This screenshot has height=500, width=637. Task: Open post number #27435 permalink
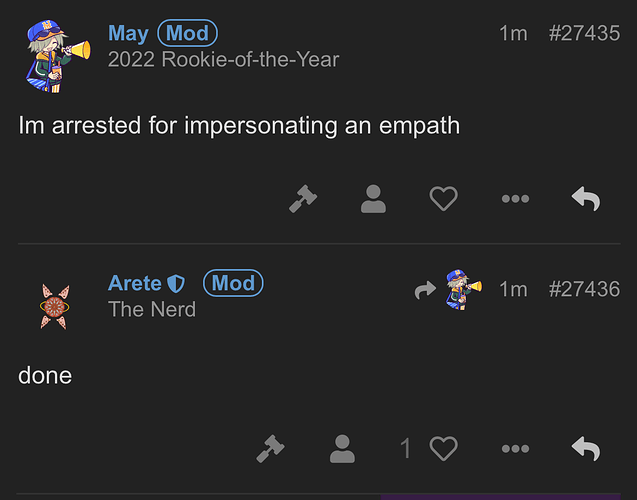point(584,33)
